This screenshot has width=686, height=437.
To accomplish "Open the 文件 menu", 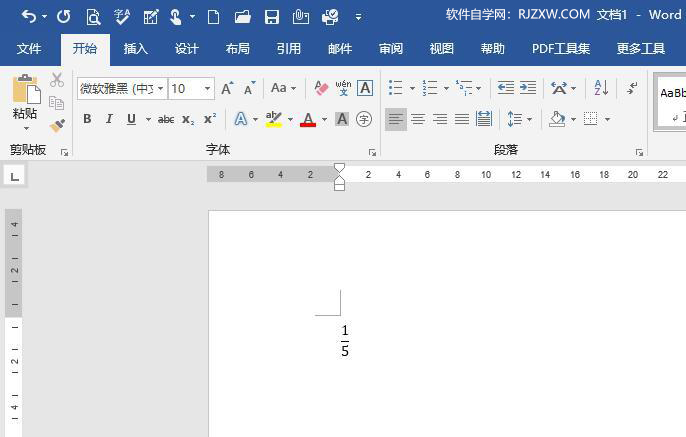I will [x=29, y=48].
